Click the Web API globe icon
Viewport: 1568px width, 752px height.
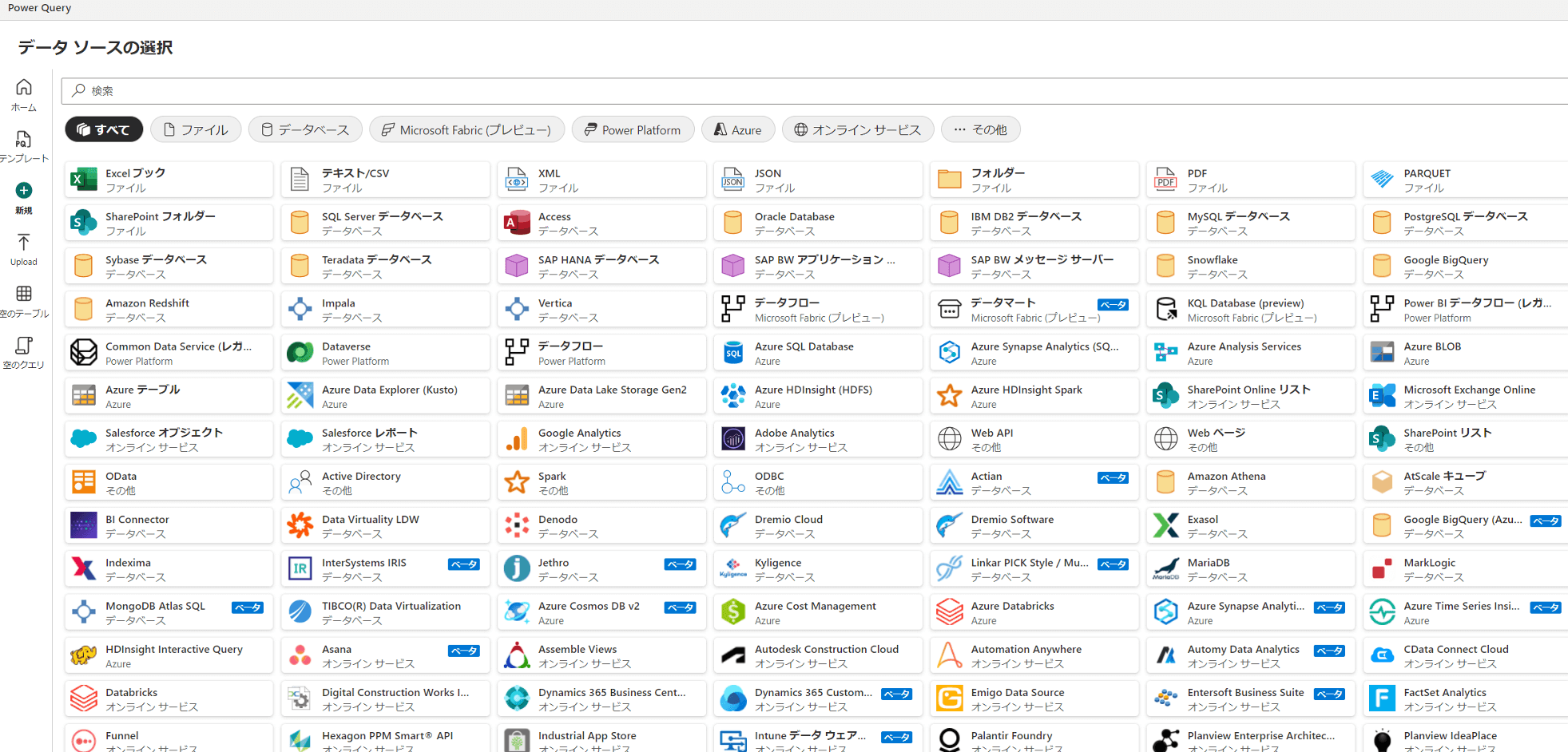(x=950, y=438)
